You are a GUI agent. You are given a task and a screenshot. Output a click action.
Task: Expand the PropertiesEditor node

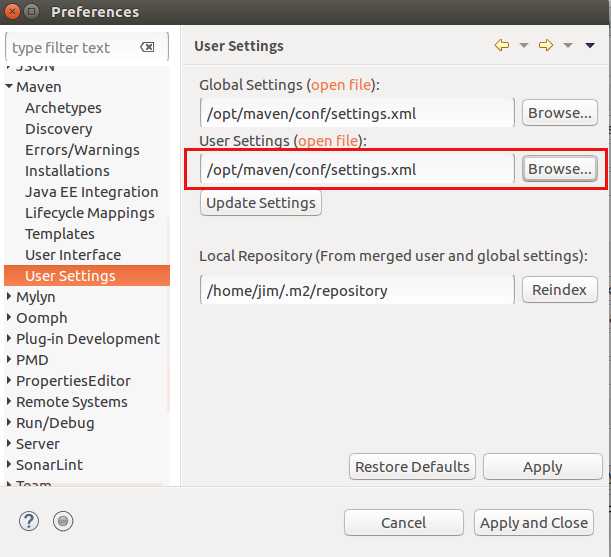pos(9,380)
